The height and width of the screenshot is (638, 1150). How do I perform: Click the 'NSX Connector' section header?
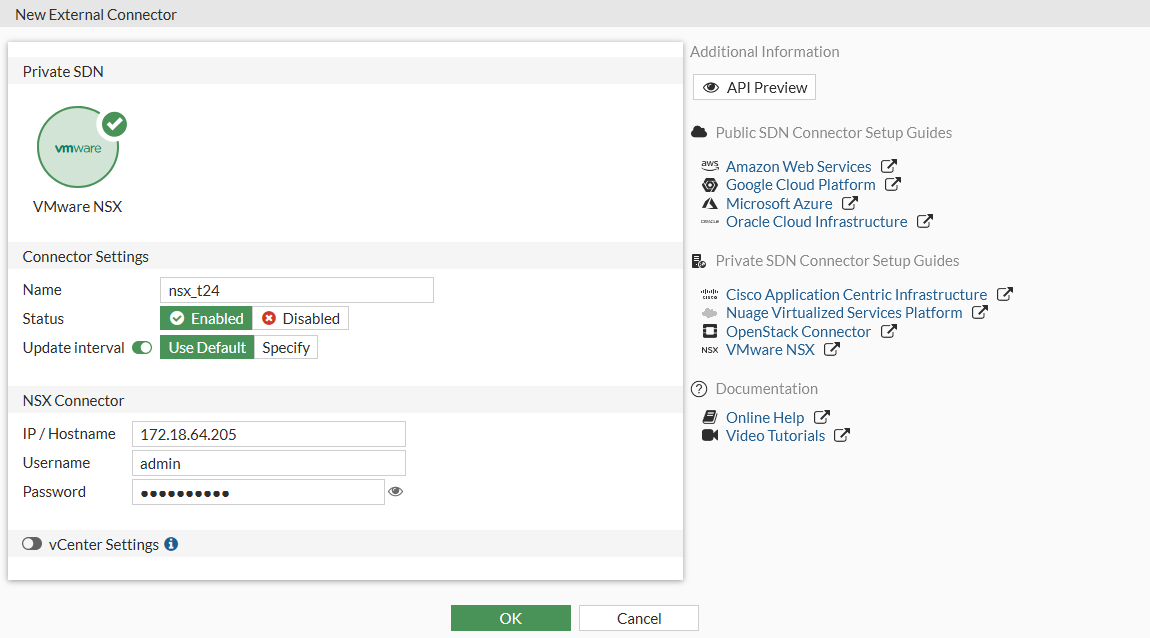[x=73, y=400]
